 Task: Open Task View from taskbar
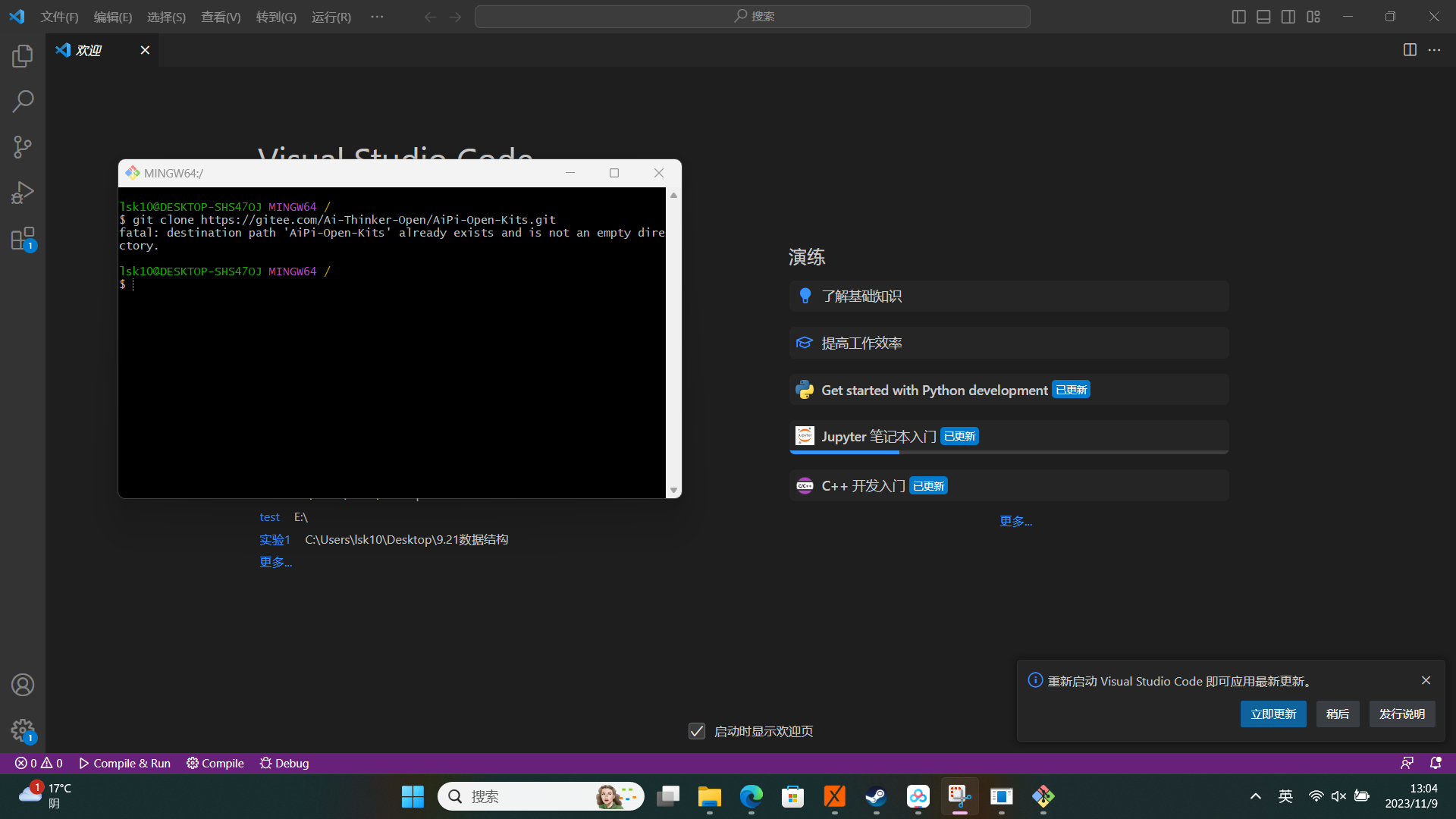point(668,796)
